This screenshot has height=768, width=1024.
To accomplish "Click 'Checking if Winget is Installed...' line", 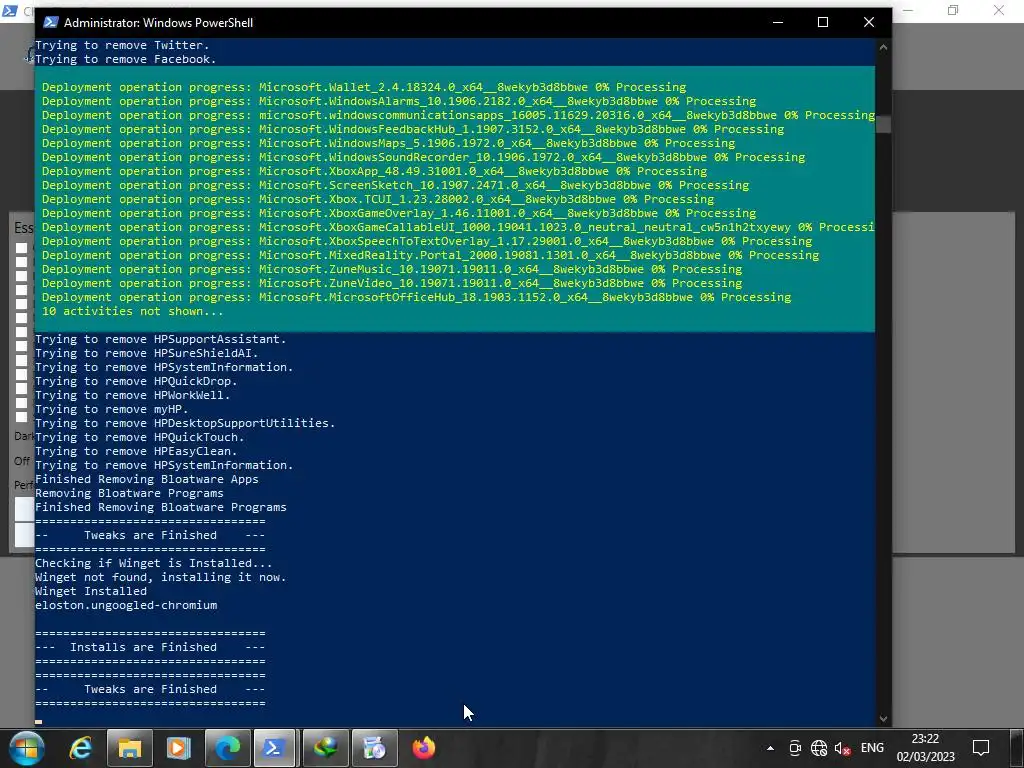I will click(153, 563).
